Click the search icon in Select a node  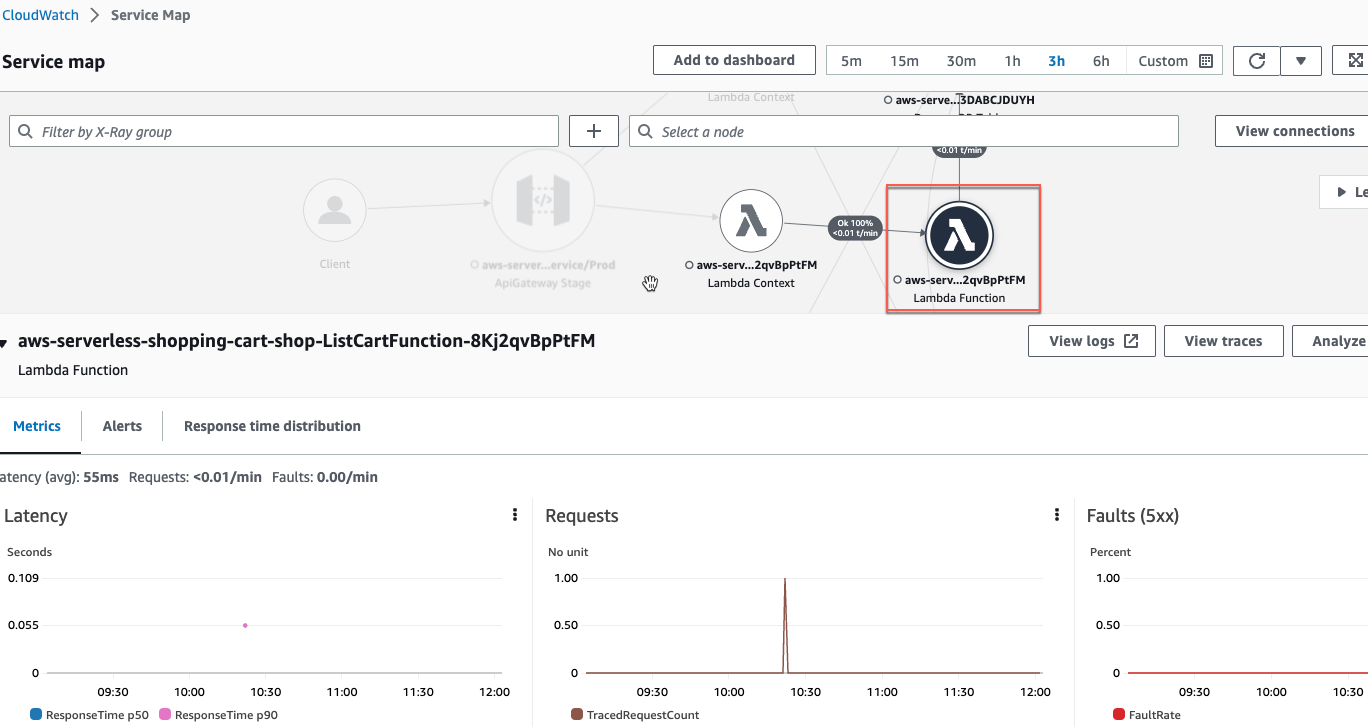(646, 132)
